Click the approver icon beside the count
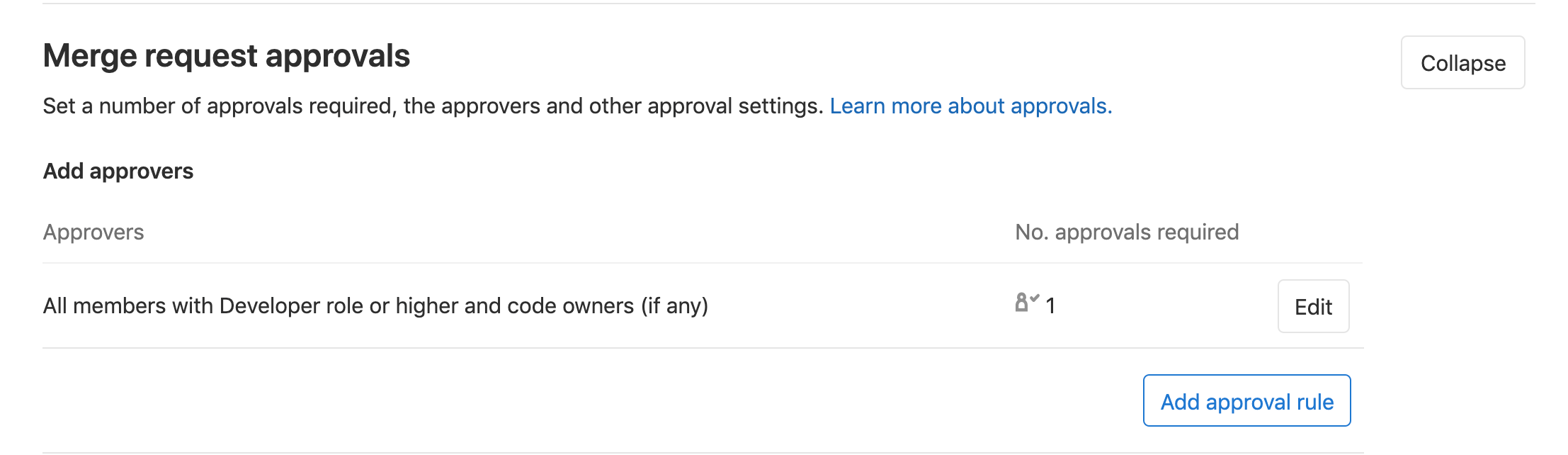 [x=1026, y=302]
